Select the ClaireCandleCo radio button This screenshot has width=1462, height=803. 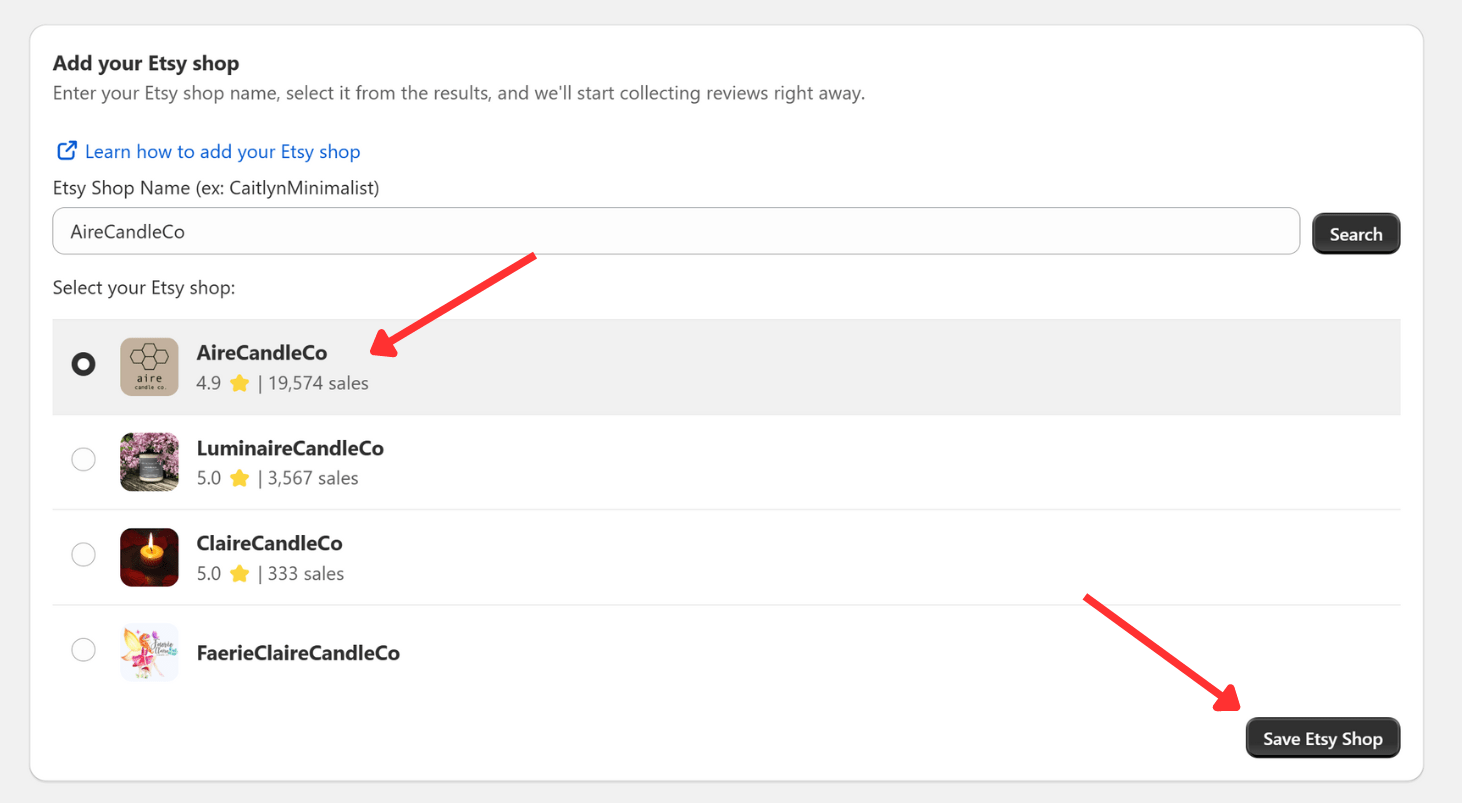coord(83,554)
